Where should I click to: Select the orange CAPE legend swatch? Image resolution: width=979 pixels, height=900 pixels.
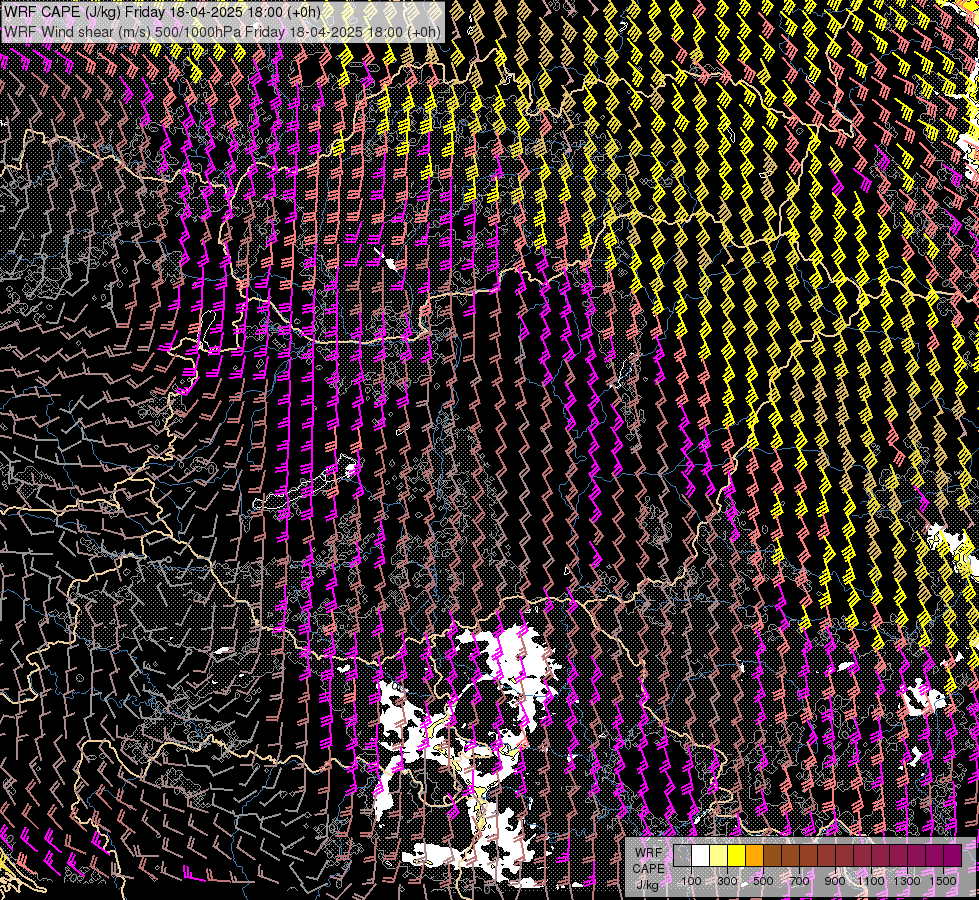click(x=754, y=855)
